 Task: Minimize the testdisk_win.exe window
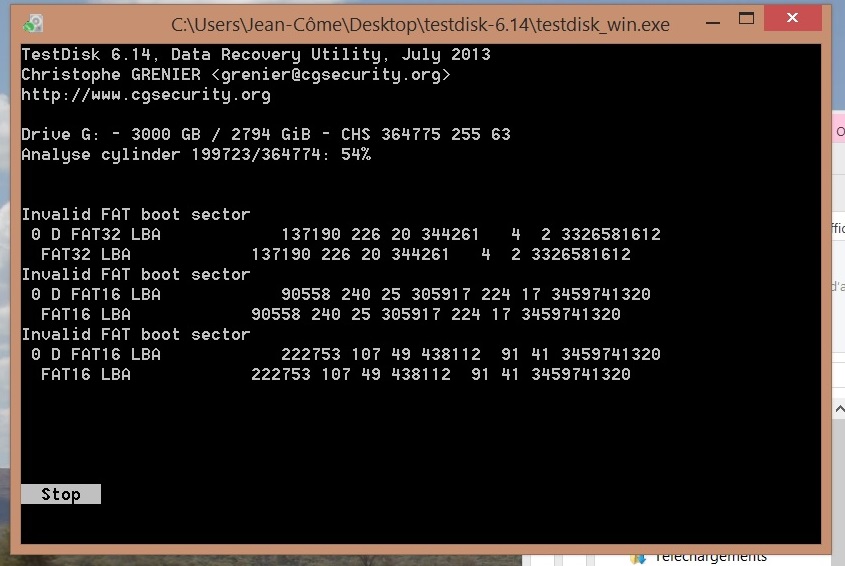(x=713, y=22)
